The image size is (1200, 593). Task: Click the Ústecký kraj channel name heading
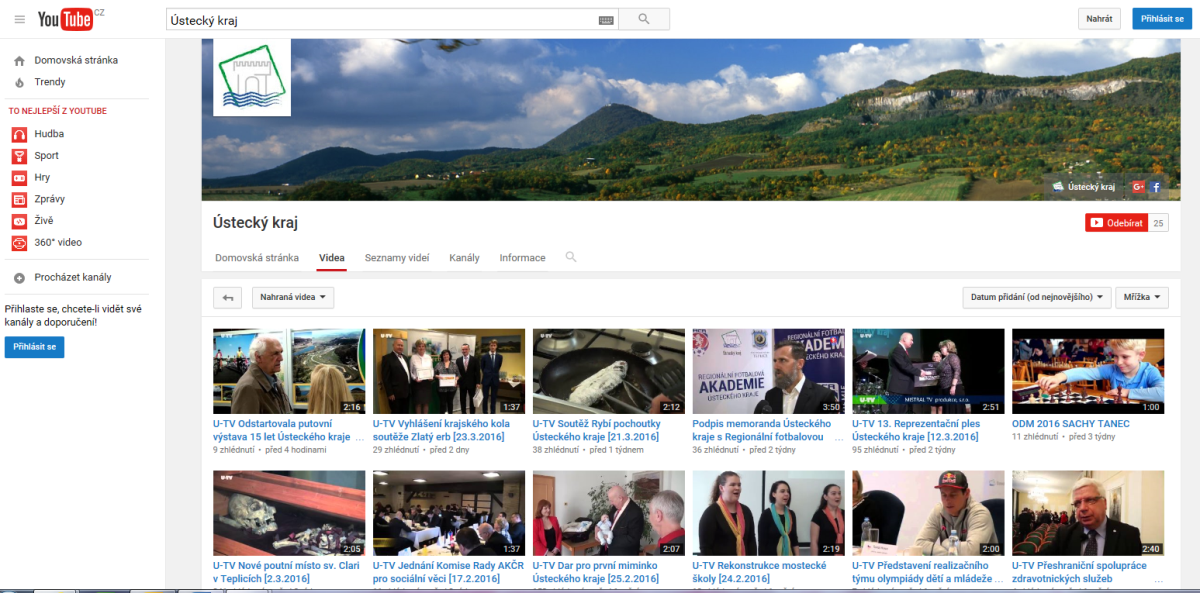point(256,223)
